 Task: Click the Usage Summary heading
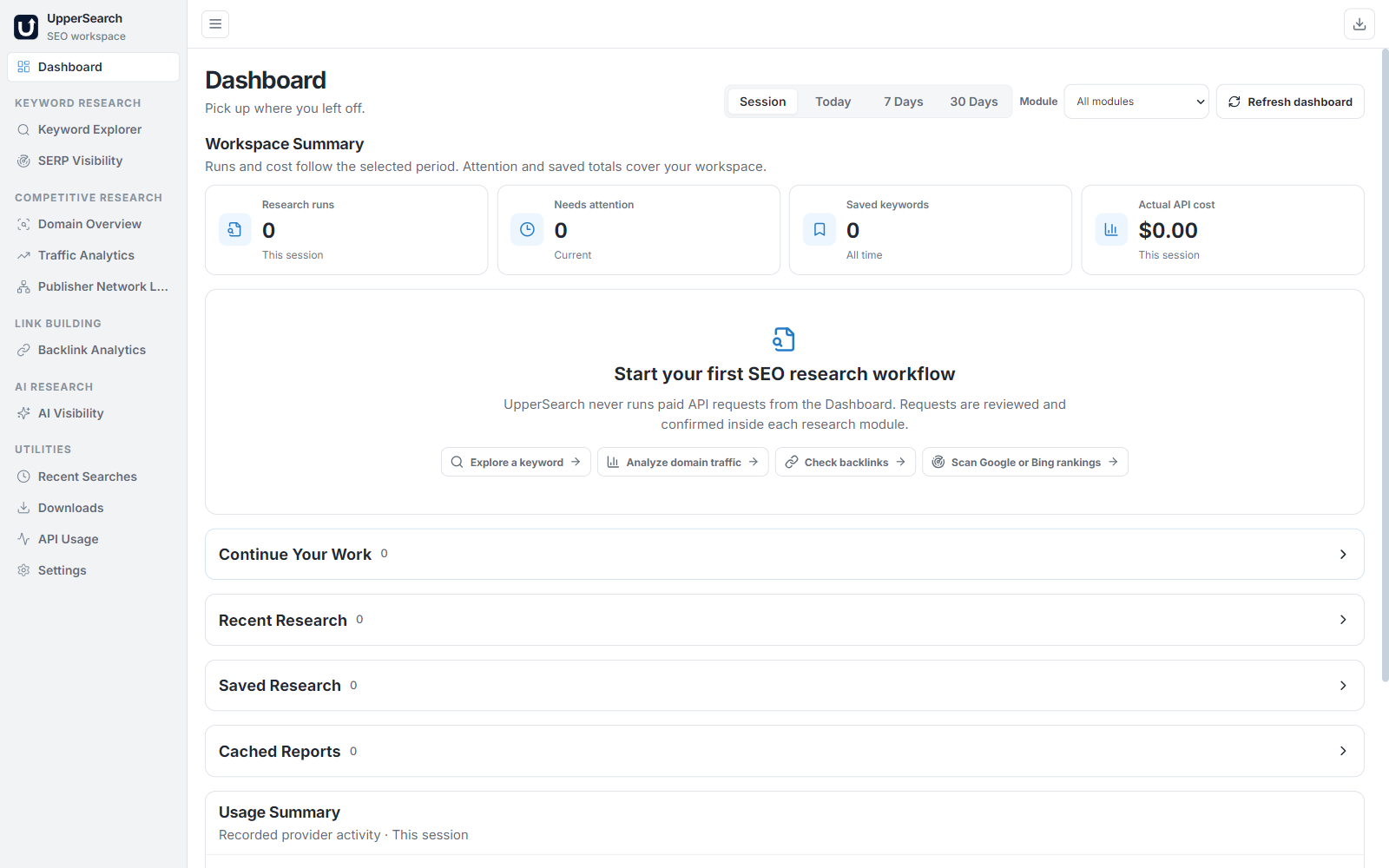[280, 812]
